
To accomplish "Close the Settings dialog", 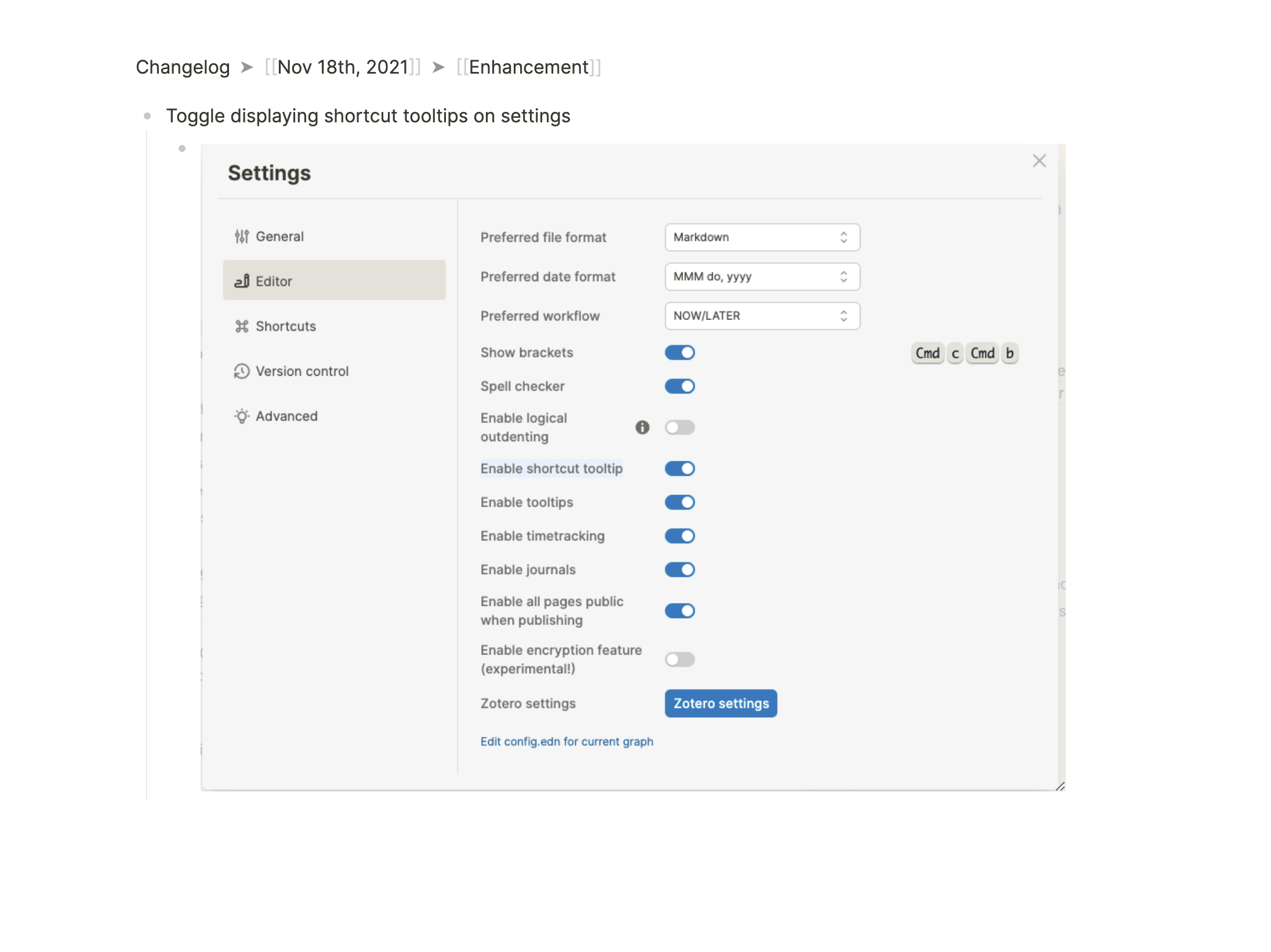I will click(1039, 161).
